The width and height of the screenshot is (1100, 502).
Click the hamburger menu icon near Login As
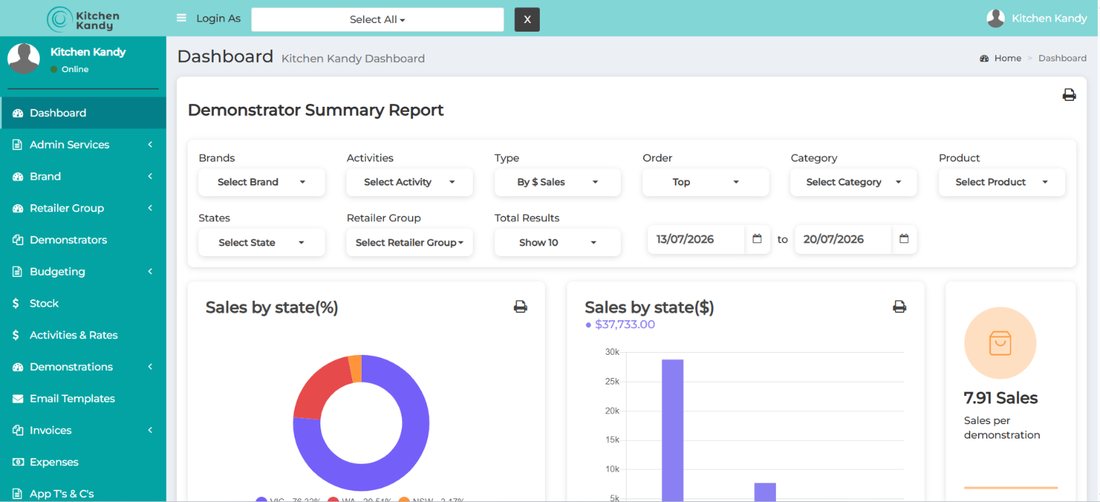tap(182, 19)
